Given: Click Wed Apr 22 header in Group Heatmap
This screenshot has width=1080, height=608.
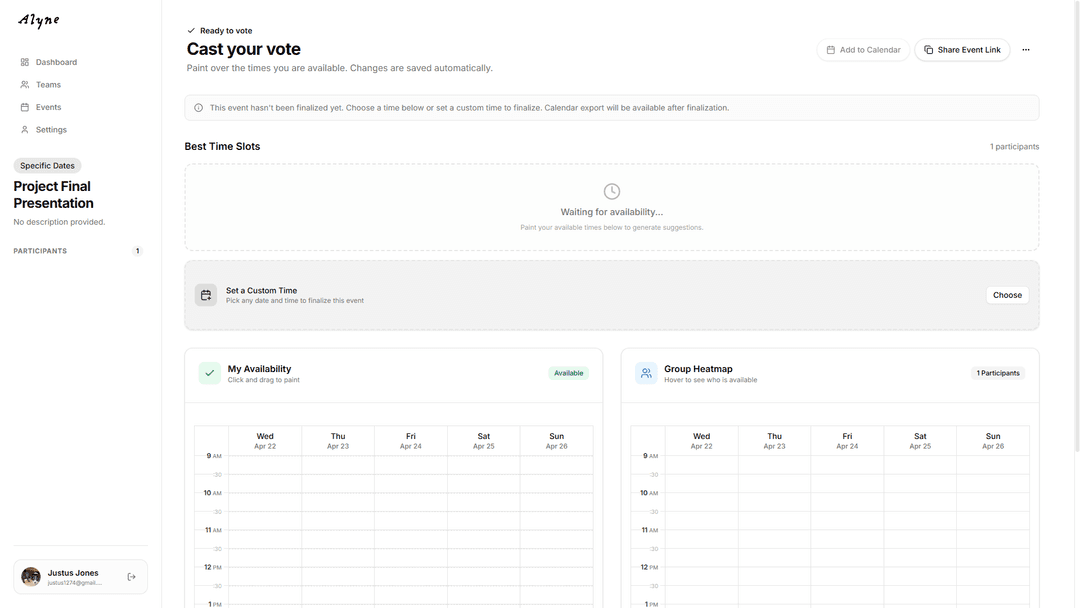Looking at the screenshot, I should click(x=702, y=441).
